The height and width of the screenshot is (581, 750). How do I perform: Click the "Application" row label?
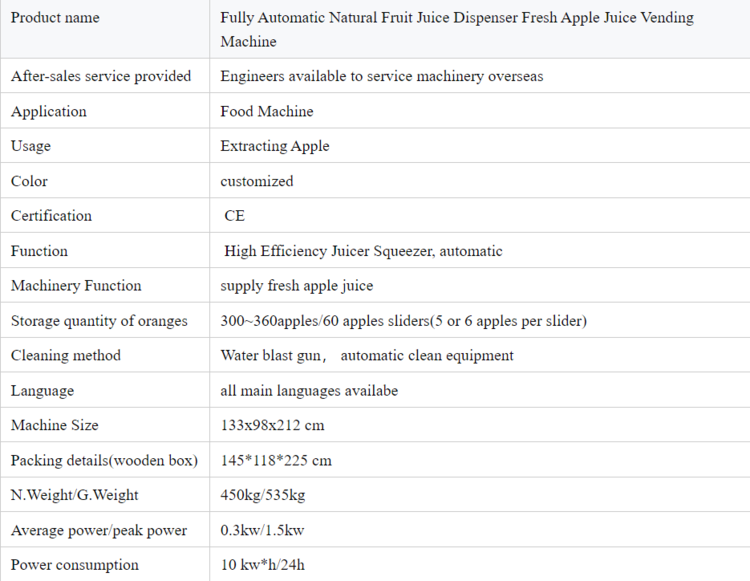click(x=49, y=111)
